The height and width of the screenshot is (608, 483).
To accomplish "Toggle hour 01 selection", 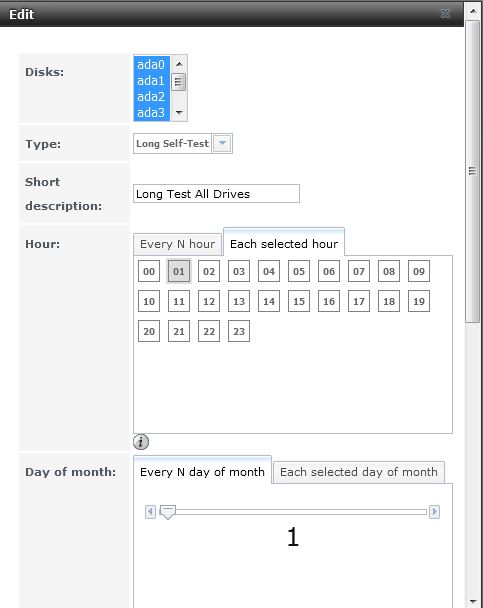I will (179, 271).
